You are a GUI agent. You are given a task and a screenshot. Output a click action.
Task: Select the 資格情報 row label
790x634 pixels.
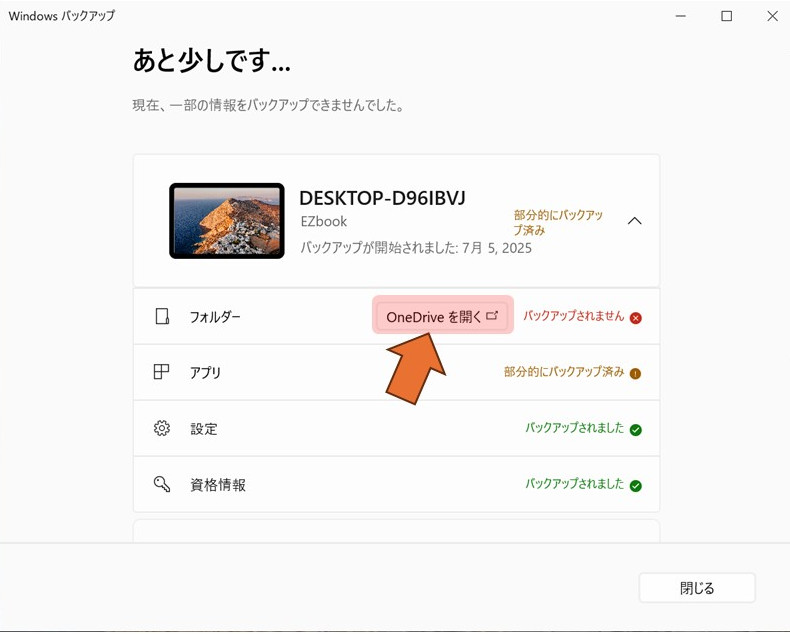(217, 485)
